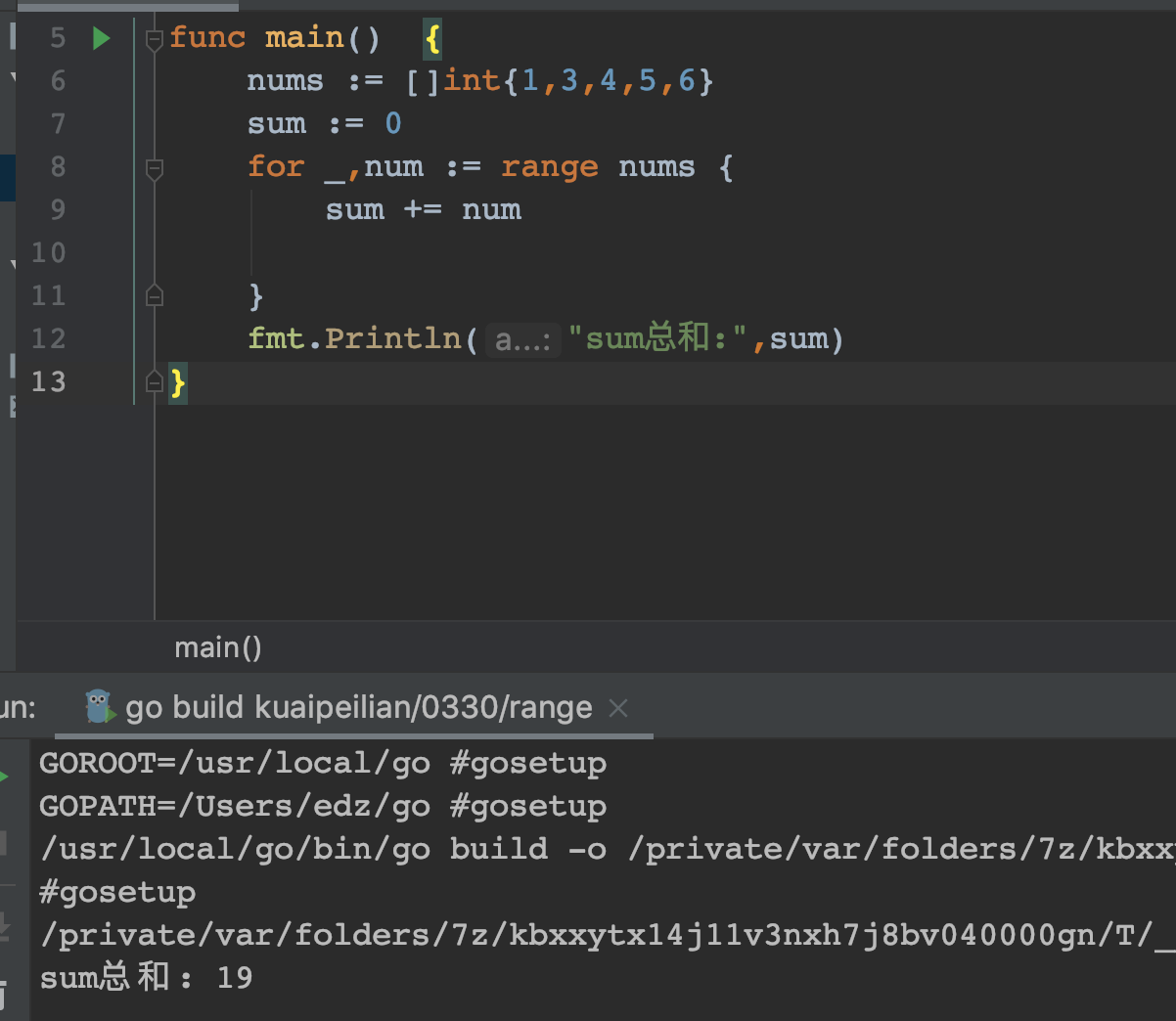The width and height of the screenshot is (1176, 1021).
Task: Click the fmt package name on line 12
Action: [276, 338]
